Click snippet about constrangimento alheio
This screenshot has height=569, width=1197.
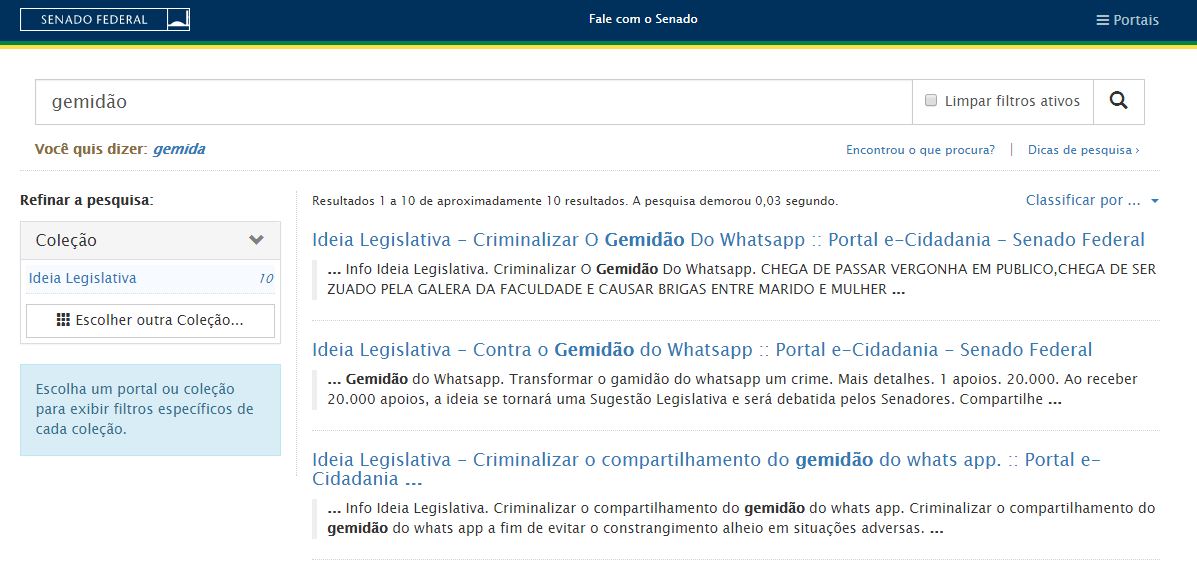pyautogui.click(x=741, y=519)
